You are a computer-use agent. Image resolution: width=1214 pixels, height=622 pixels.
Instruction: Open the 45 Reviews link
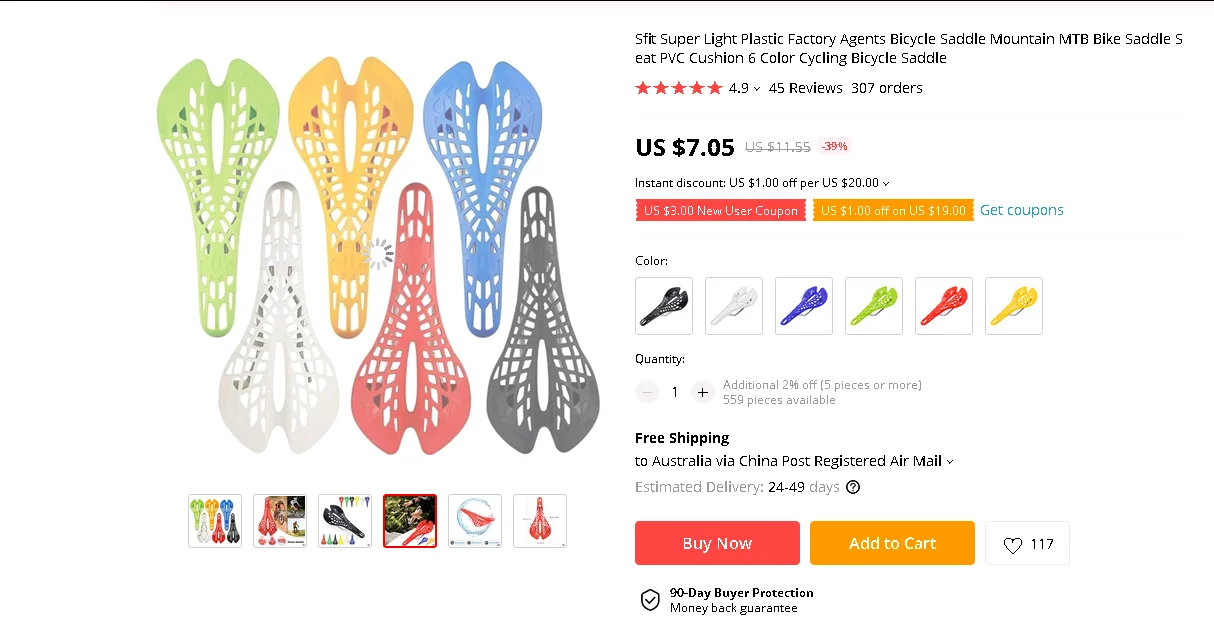coord(805,88)
